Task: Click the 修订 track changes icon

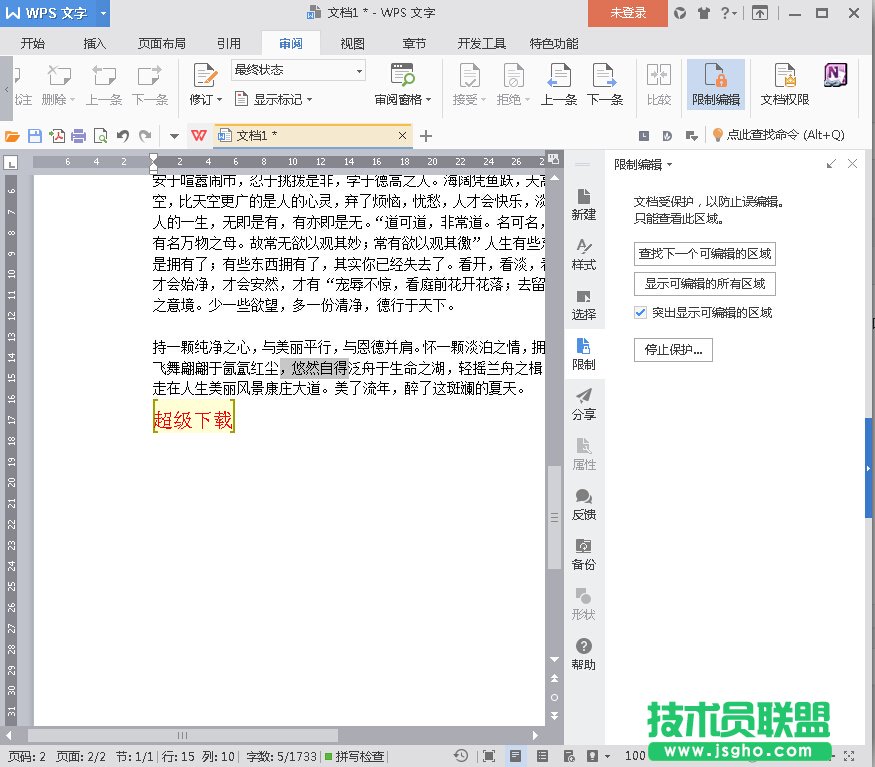Action: coord(205,76)
